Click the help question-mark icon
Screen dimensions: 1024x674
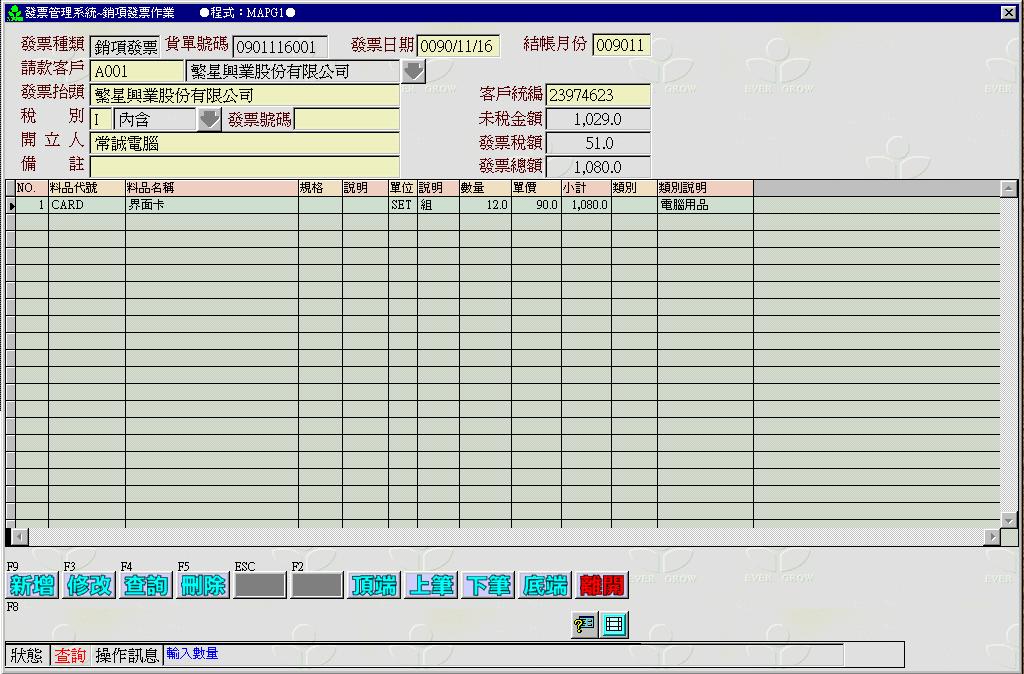coord(584,625)
